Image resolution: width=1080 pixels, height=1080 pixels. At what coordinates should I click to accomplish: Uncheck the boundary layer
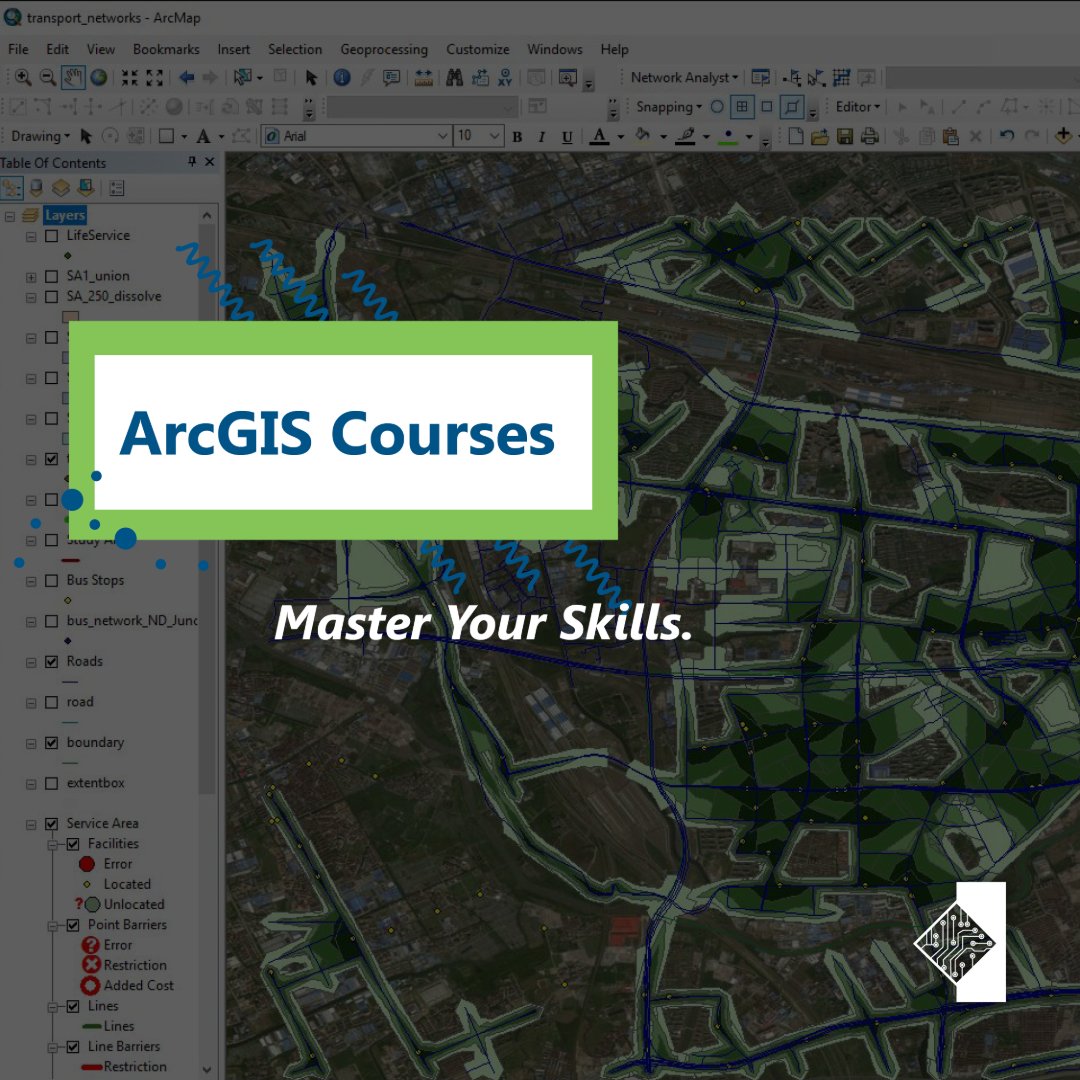52,743
